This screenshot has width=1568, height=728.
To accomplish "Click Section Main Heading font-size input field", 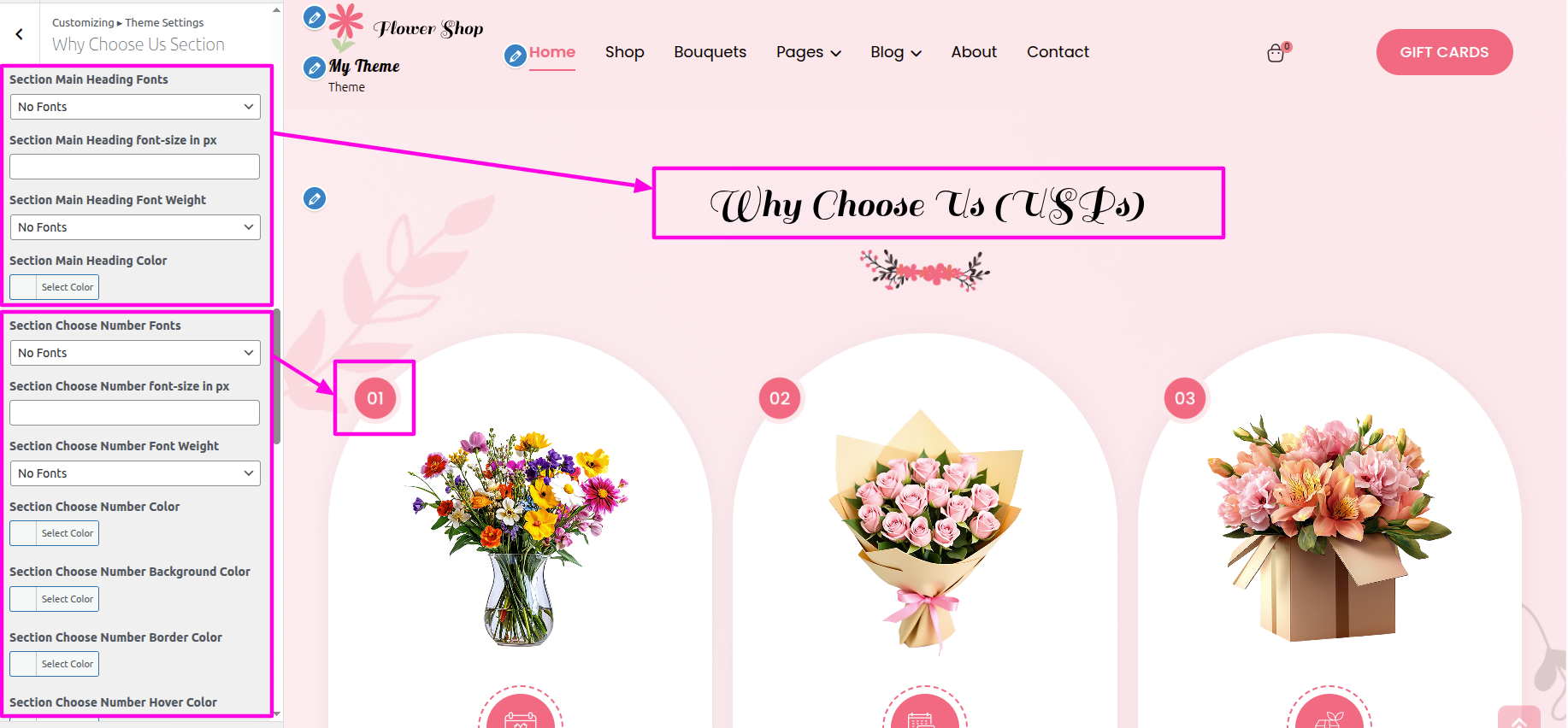I will [x=134, y=167].
